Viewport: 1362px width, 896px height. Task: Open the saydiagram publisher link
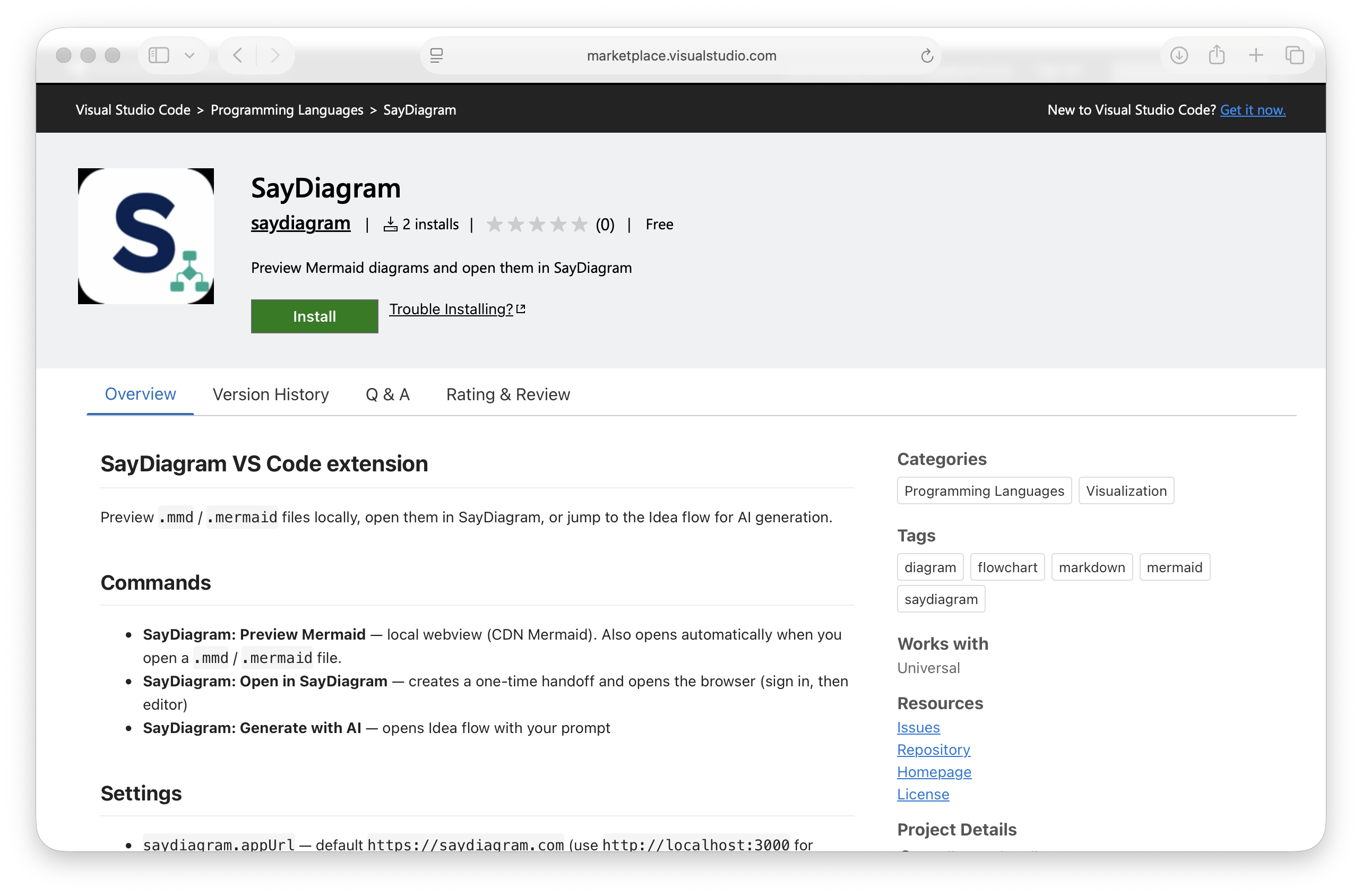click(x=300, y=223)
